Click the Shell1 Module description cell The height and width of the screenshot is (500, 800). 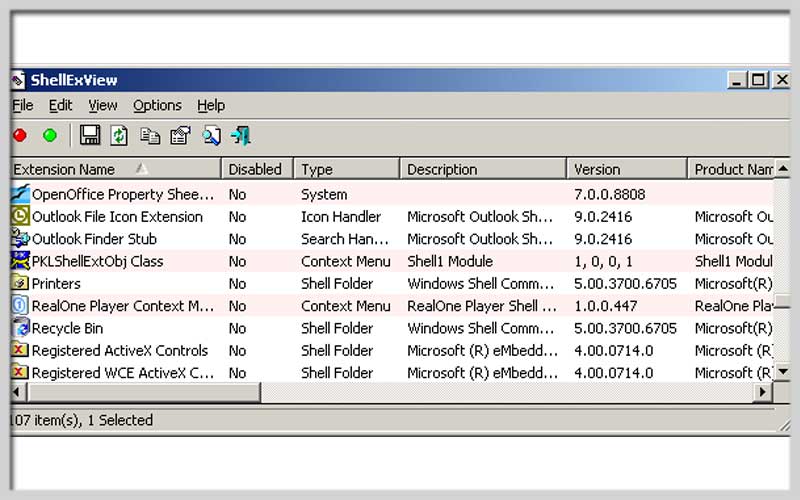click(450, 261)
